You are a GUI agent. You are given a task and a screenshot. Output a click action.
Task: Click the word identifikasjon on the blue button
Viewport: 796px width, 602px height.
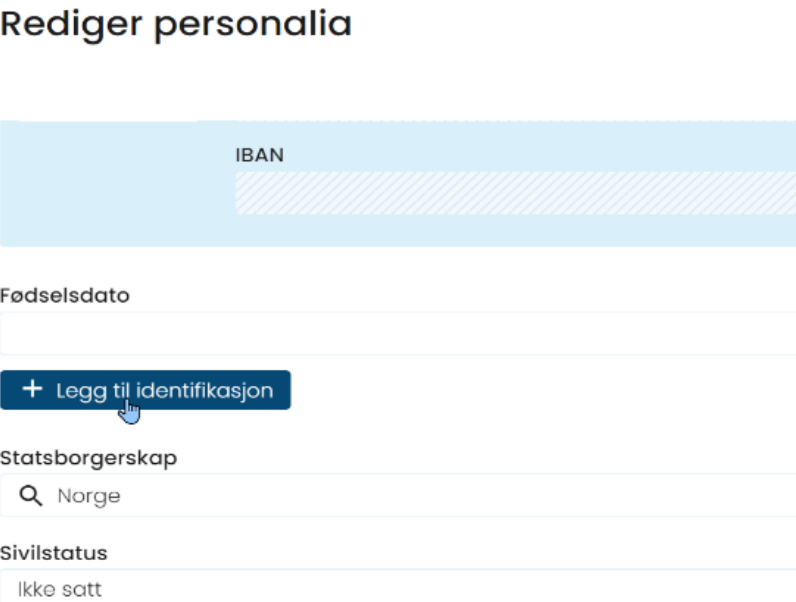(205, 390)
